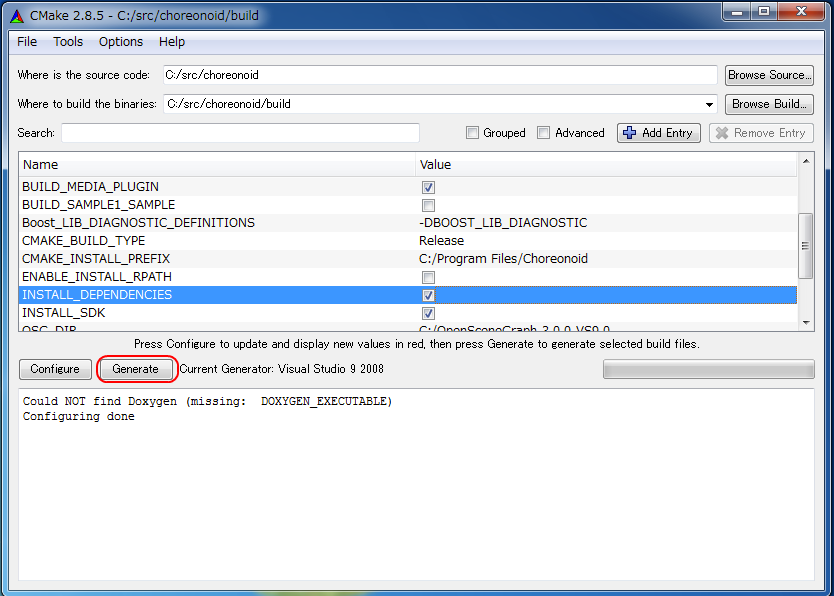Disable the INSTALL_SDK checkbox
Image resolution: width=834 pixels, height=596 pixels.
pos(428,313)
